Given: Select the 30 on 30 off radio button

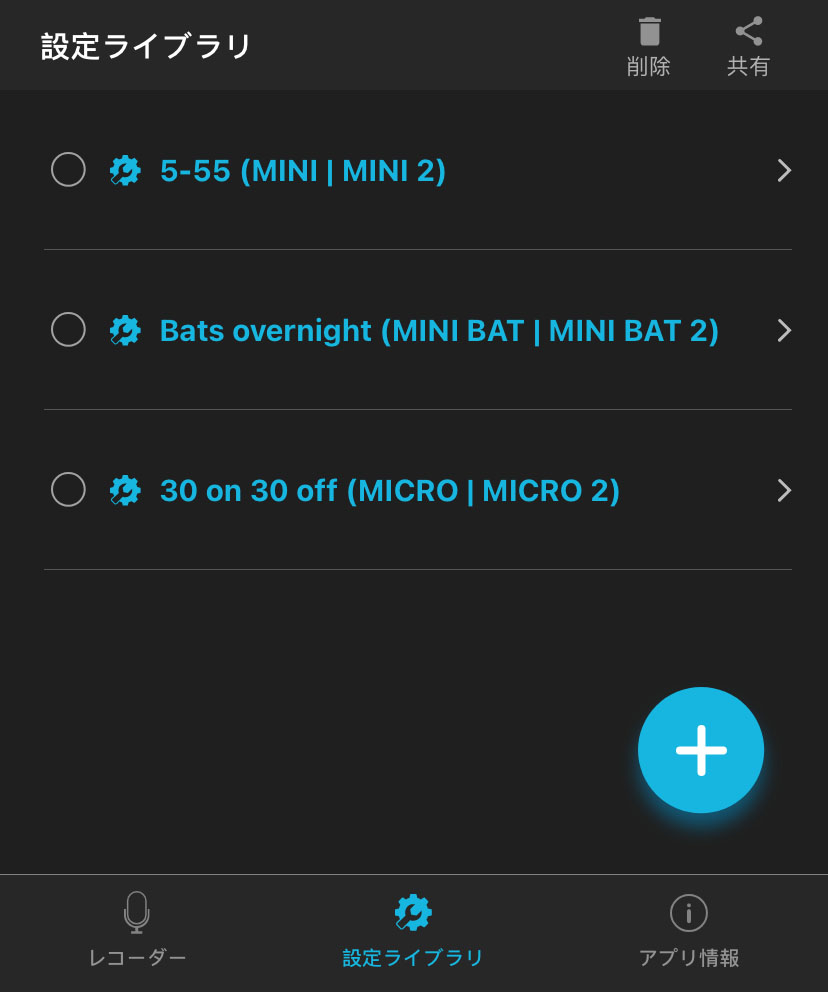Looking at the screenshot, I should pyautogui.click(x=68, y=489).
